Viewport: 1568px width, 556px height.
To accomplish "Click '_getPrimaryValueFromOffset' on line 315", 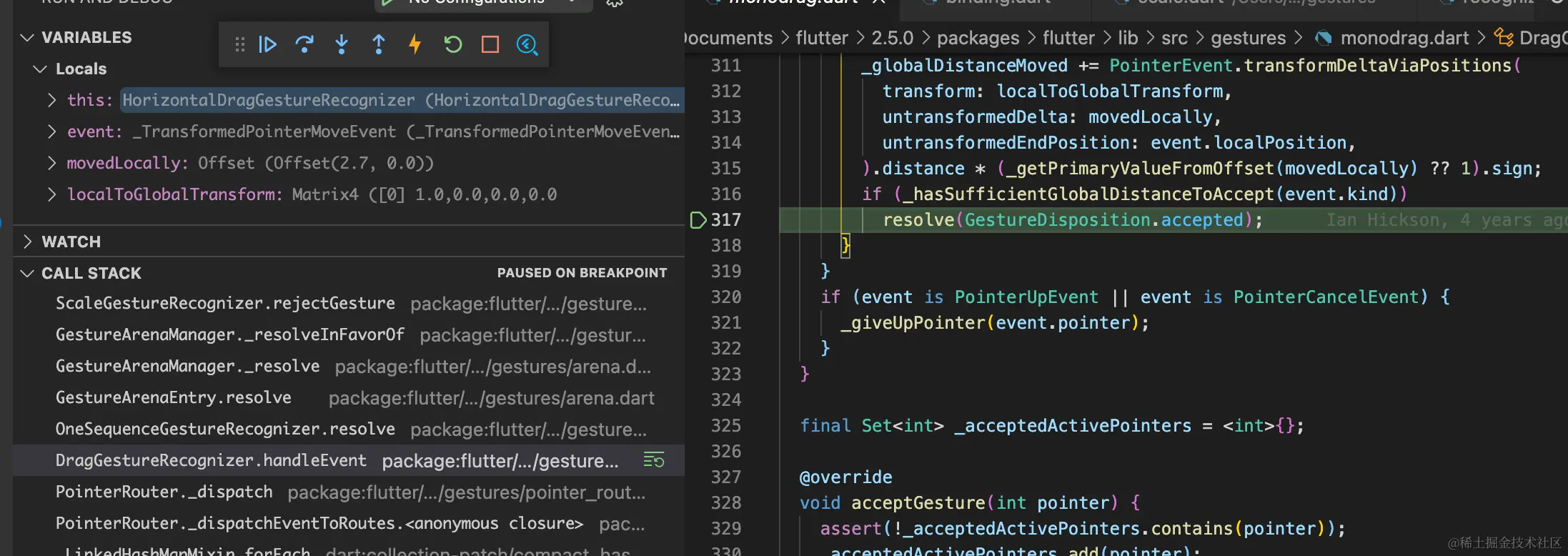I will (x=1140, y=169).
